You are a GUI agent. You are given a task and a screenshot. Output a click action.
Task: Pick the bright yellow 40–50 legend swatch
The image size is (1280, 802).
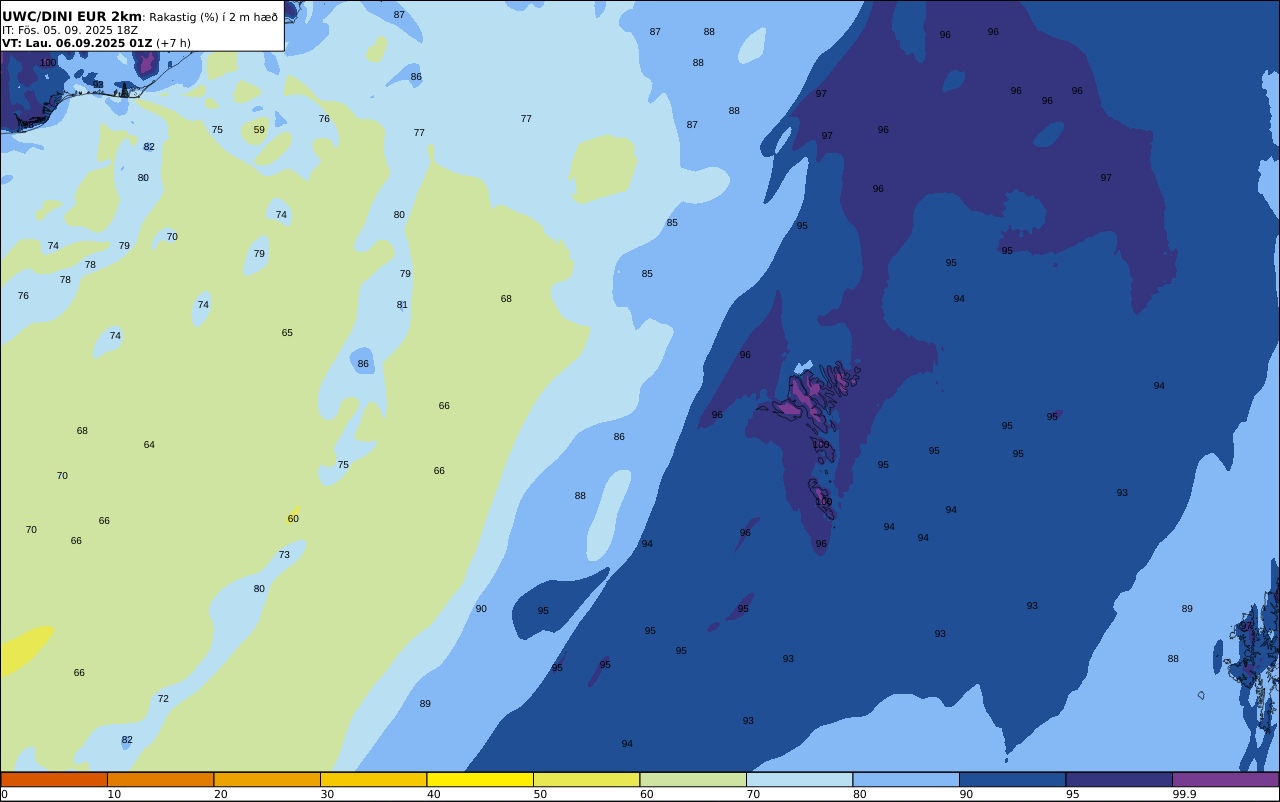pyautogui.click(x=480, y=779)
